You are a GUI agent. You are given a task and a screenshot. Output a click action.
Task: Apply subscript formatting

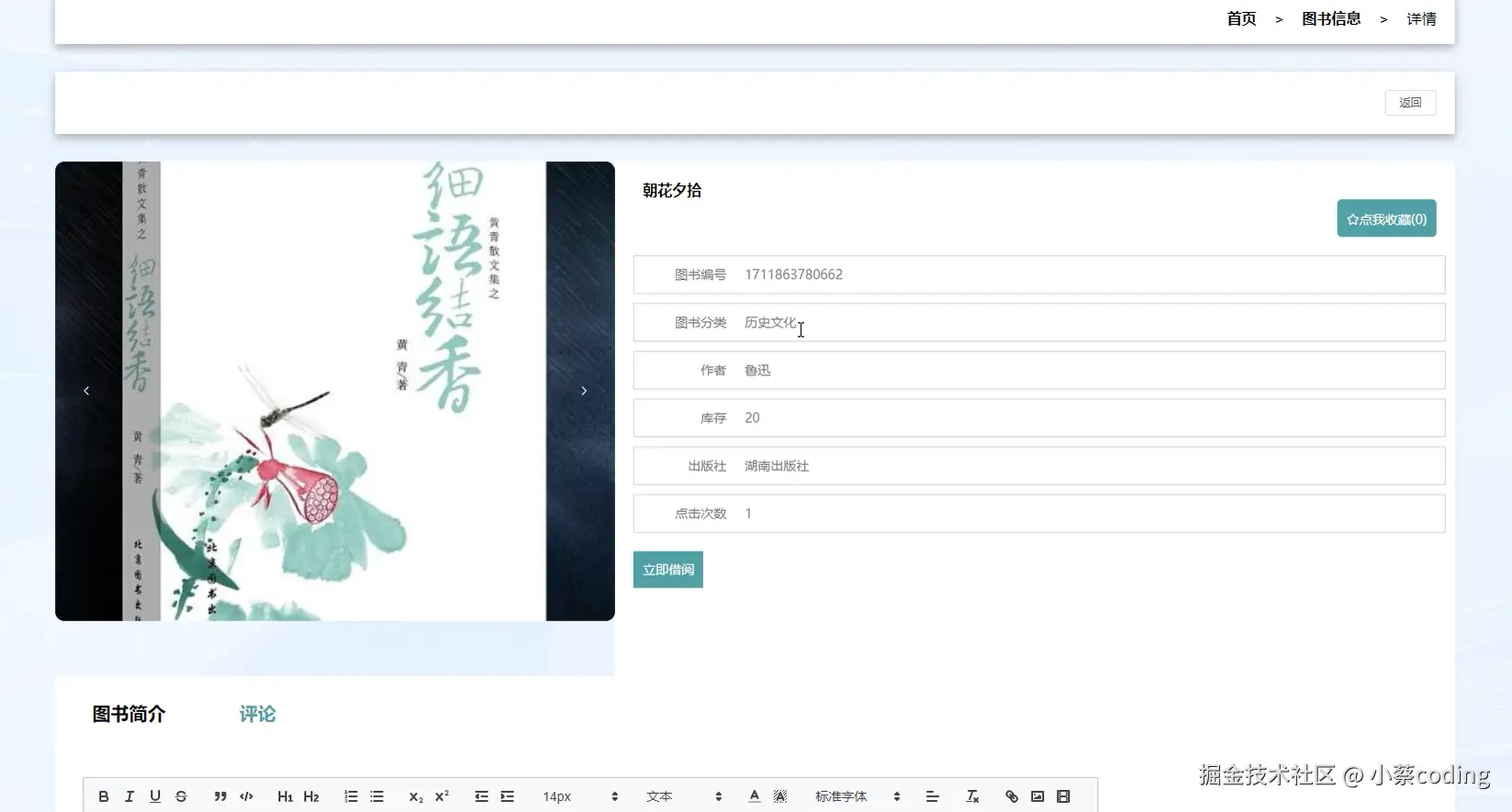tap(416, 796)
